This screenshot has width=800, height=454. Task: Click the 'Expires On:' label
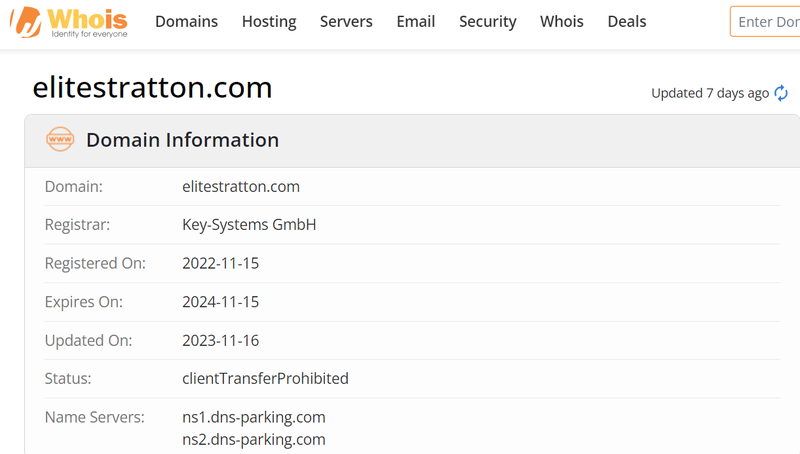click(x=84, y=302)
